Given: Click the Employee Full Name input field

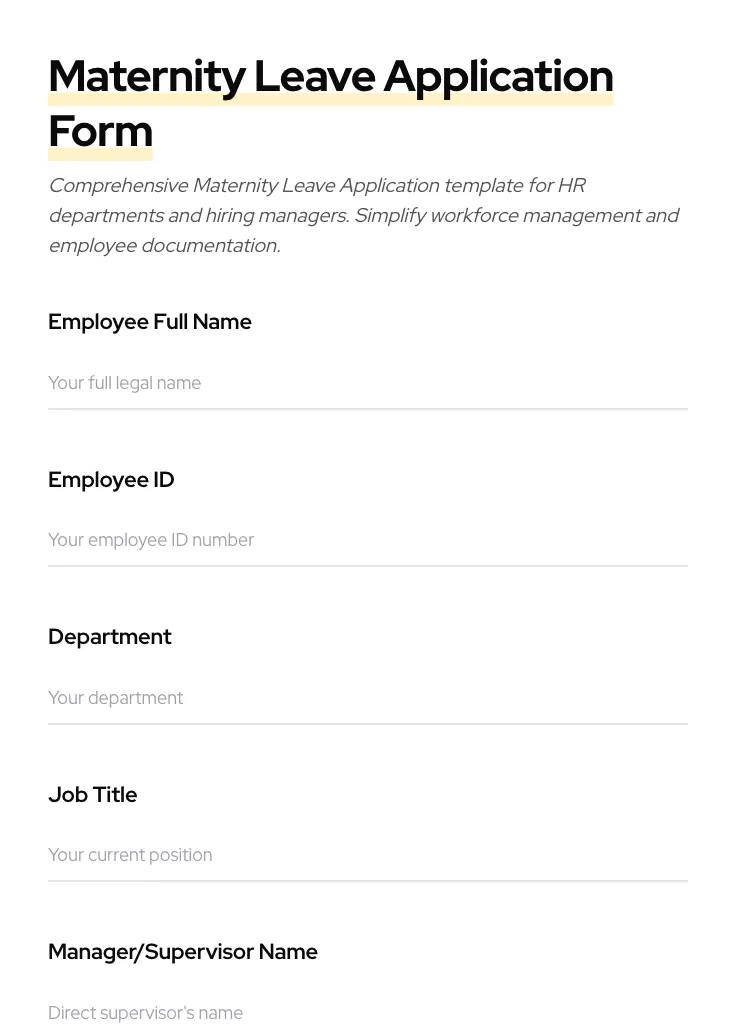Looking at the screenshot, I should click(x=368, y=383).
